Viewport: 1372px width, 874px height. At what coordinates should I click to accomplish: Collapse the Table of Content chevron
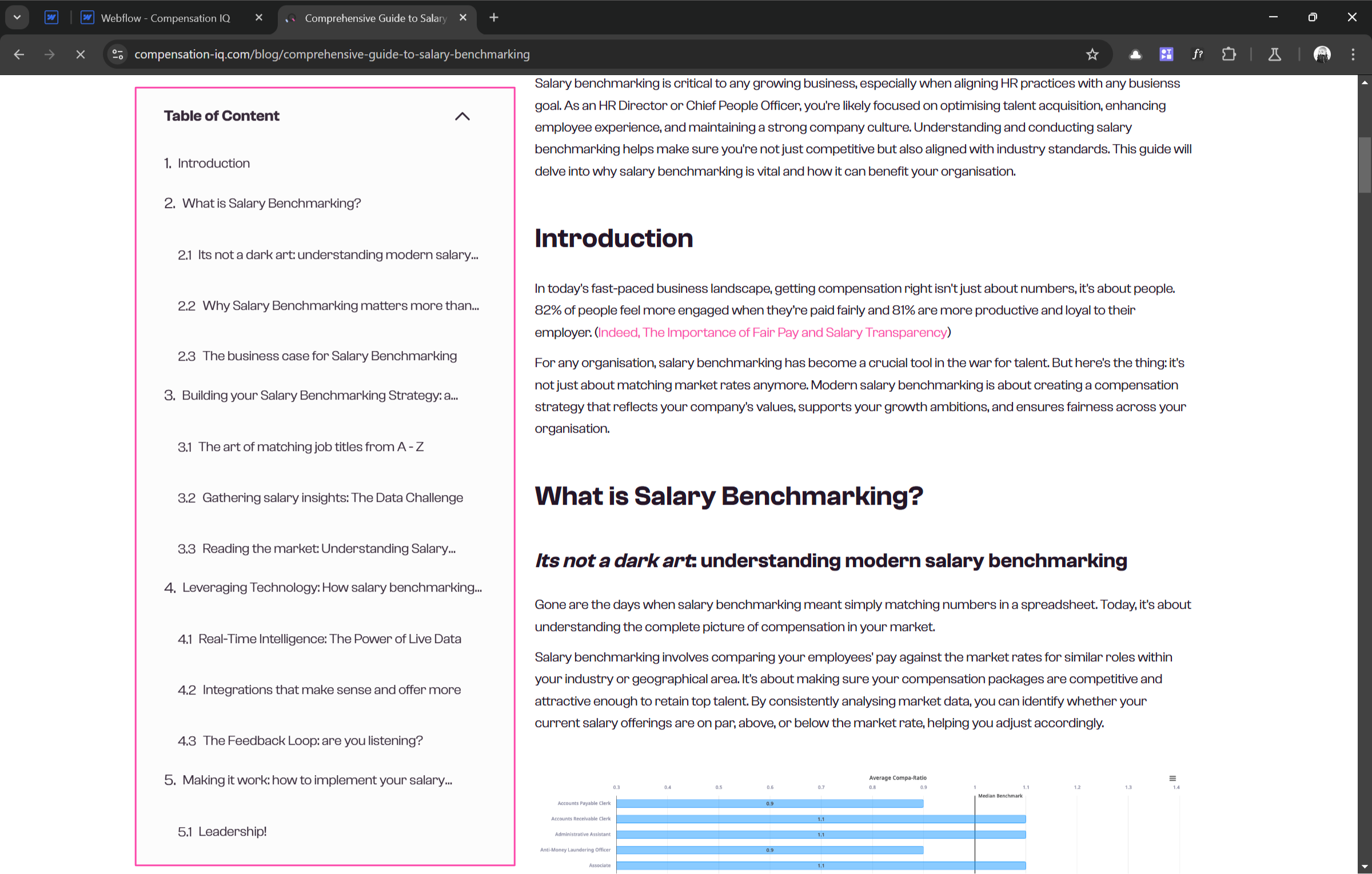coord(462,117)
